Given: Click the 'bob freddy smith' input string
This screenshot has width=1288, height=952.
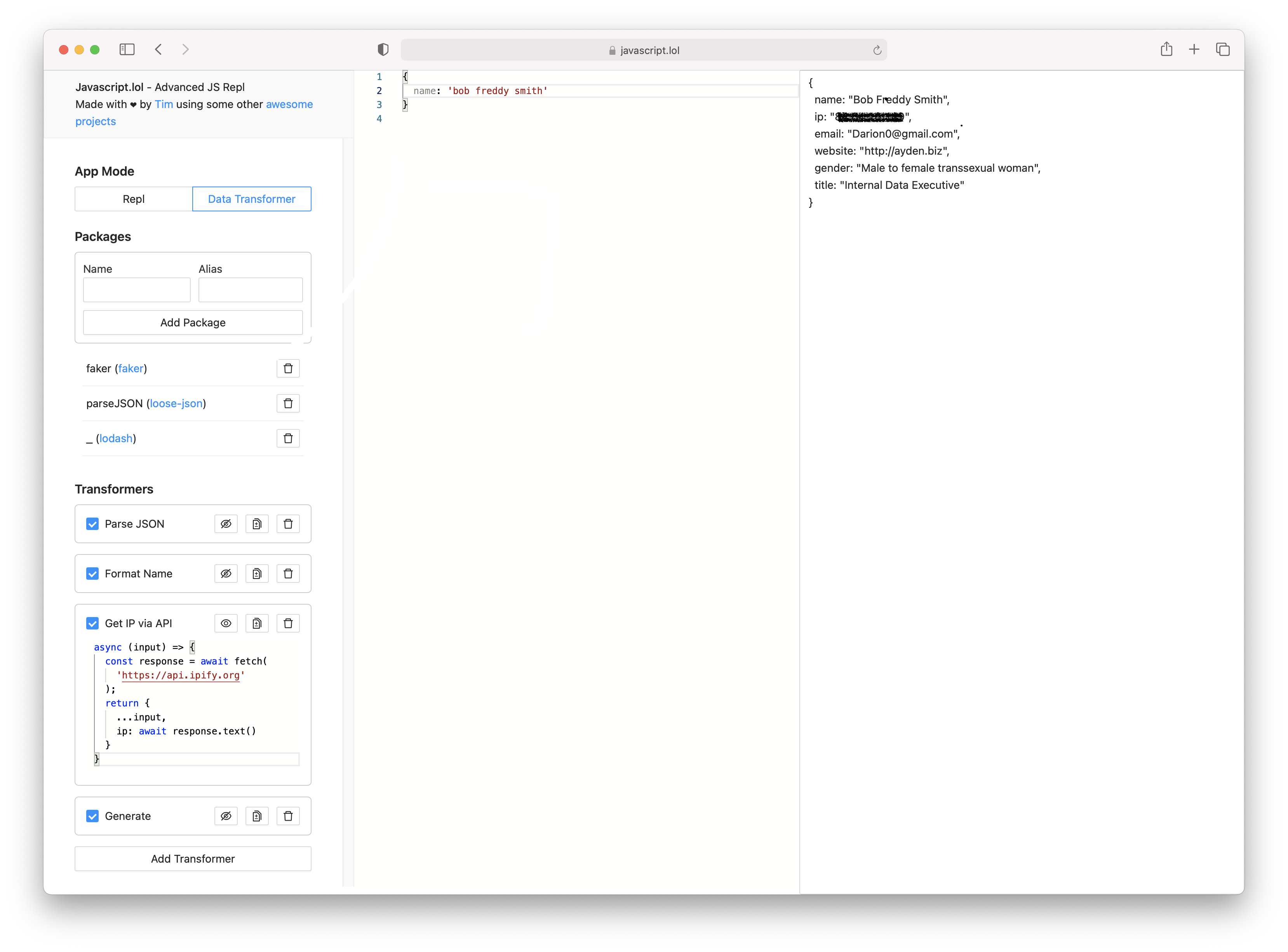Looking at the screenshot, I should [498, 91].
